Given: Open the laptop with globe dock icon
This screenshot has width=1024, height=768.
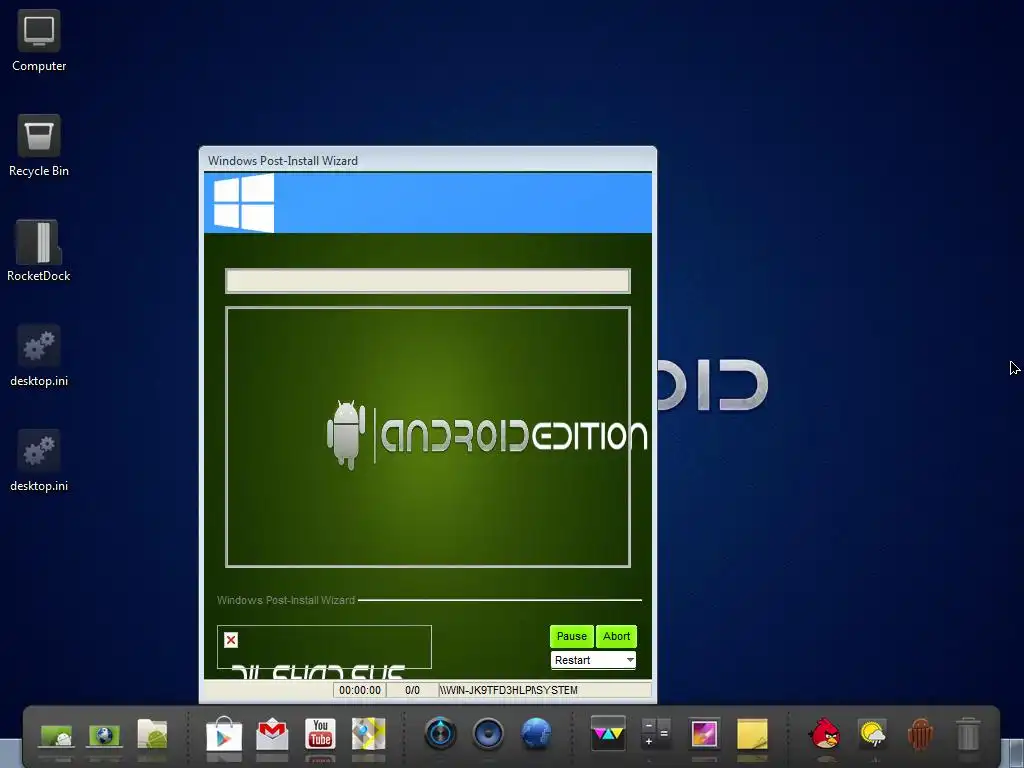Looking at the screenshot, I should [x=104, y=735].
